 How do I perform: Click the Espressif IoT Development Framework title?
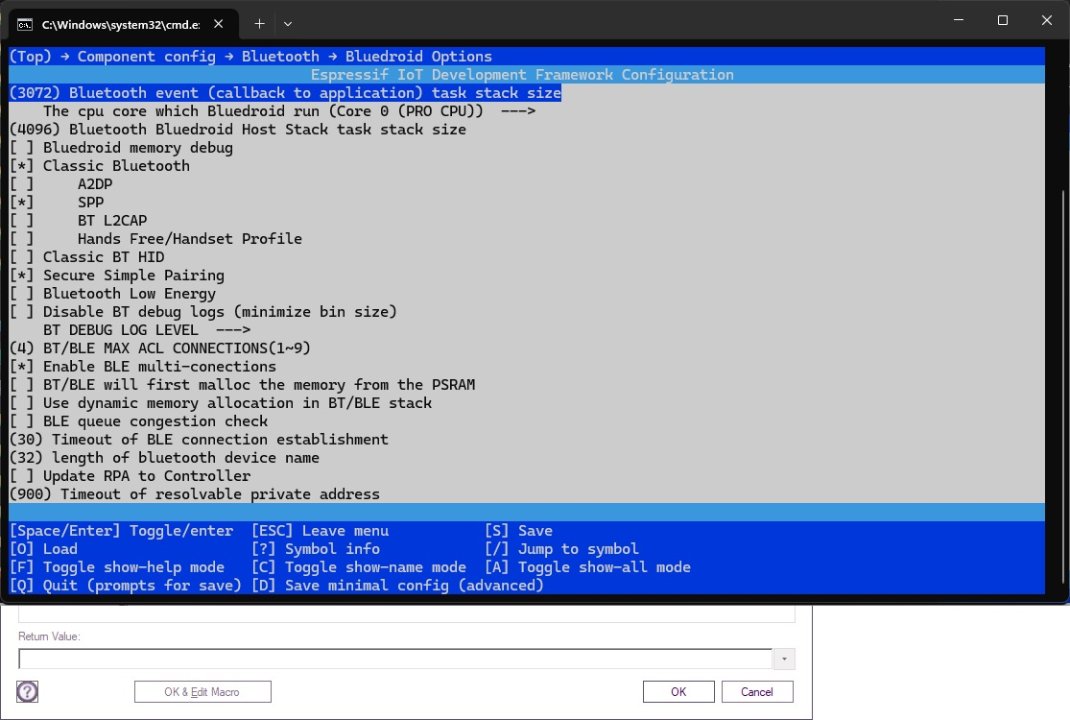[x=522, y=75]
